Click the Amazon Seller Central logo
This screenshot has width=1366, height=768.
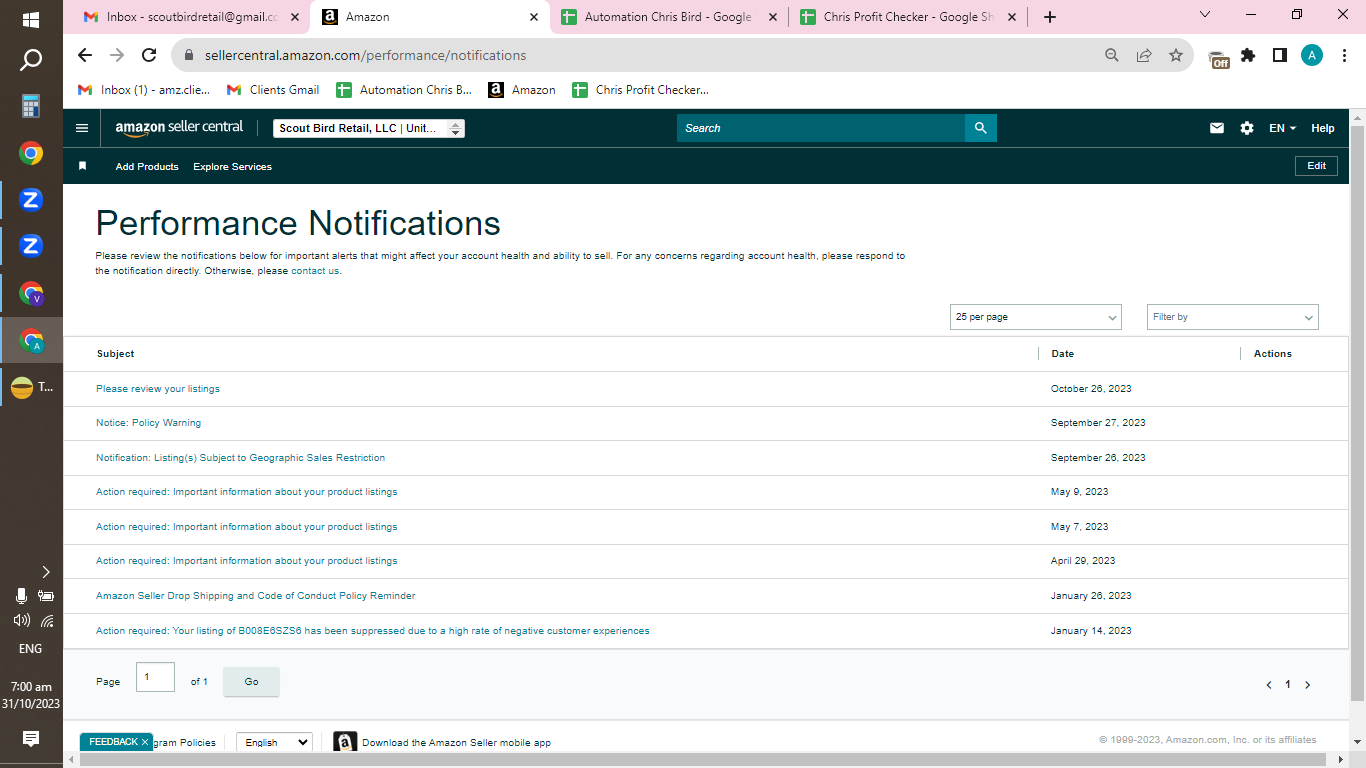coord(179,128)
